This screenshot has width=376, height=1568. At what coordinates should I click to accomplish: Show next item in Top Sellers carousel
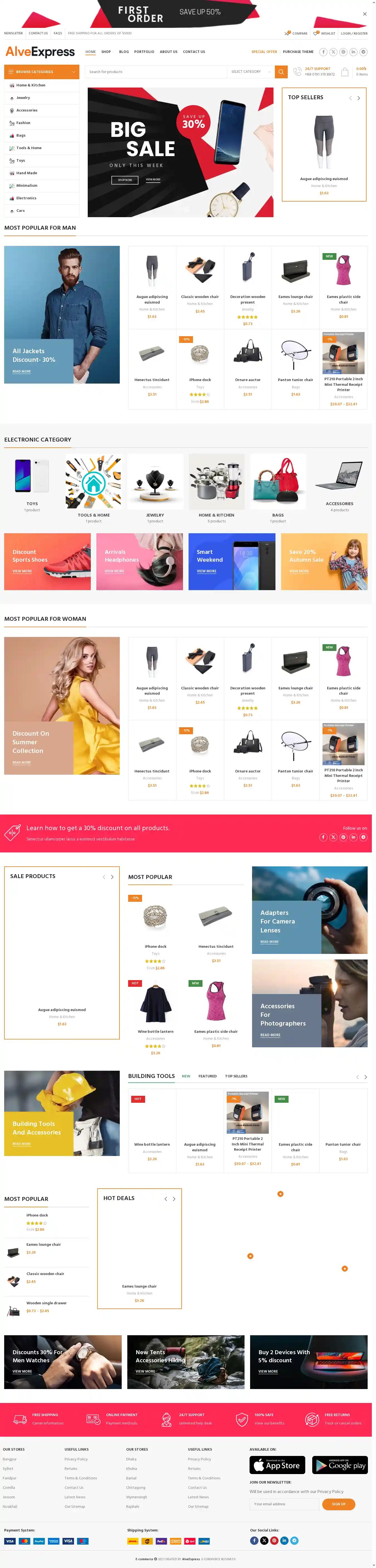[x=358, y=98]
